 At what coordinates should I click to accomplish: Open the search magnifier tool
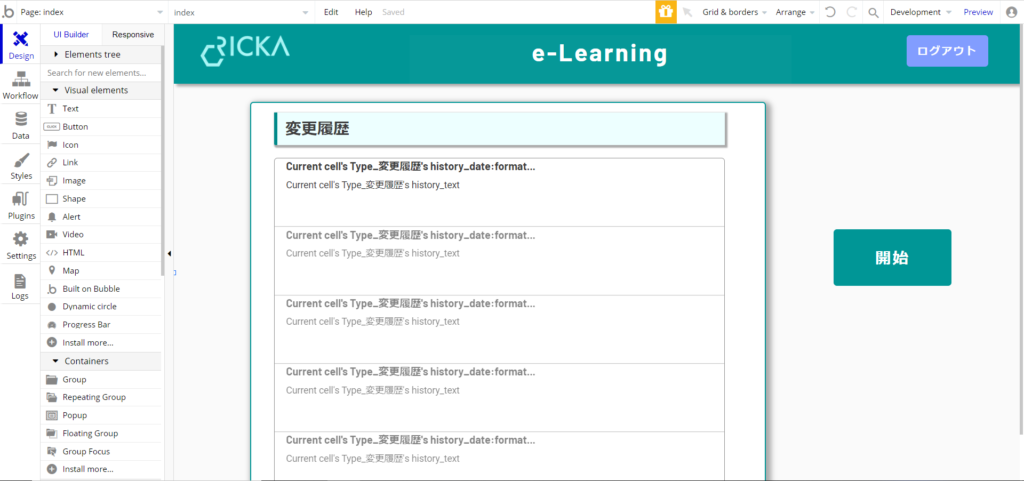coord(873,12)
